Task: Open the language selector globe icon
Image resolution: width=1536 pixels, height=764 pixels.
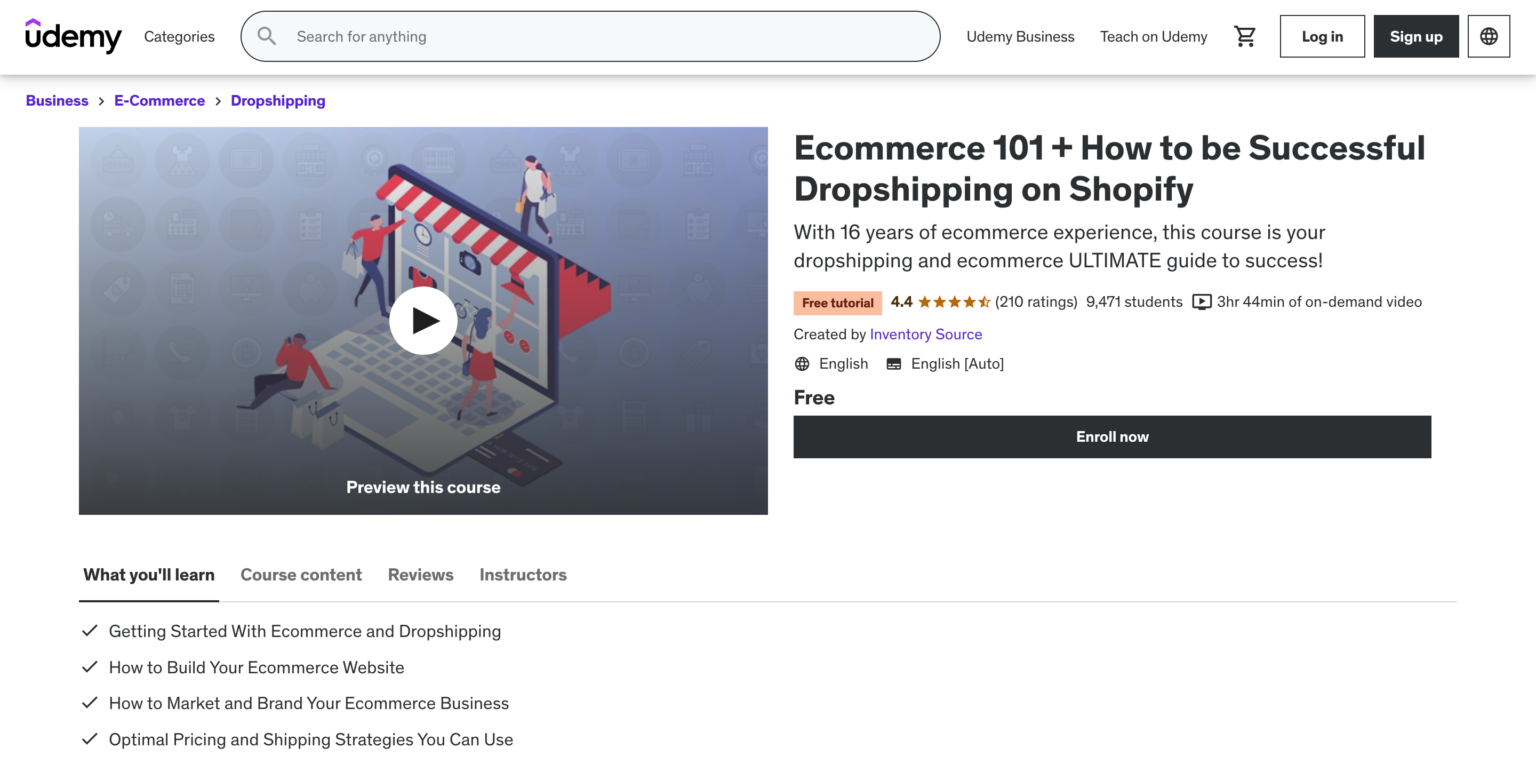Action: pos(1488,36)
